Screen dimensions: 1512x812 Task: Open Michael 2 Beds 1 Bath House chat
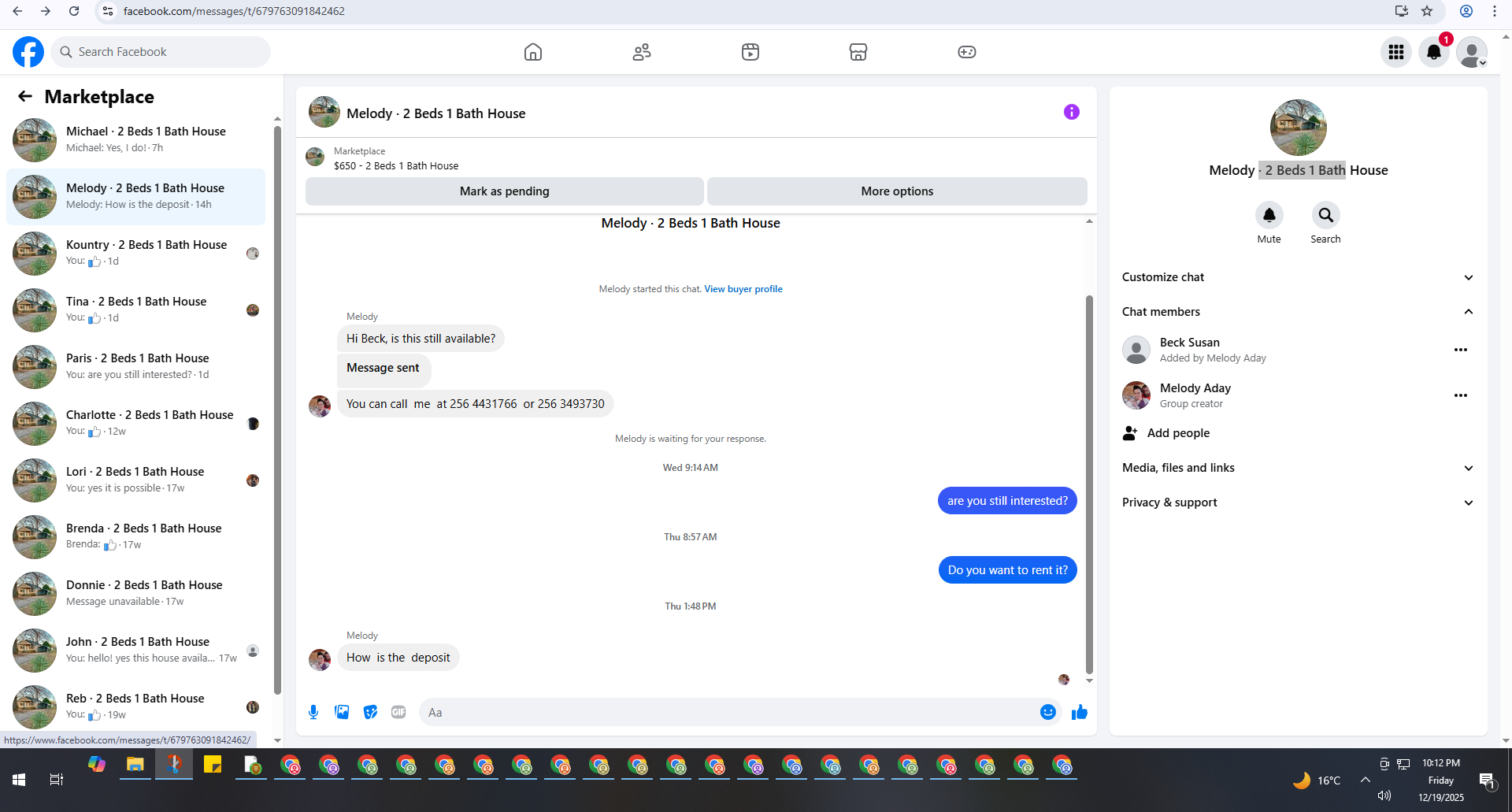136,140
